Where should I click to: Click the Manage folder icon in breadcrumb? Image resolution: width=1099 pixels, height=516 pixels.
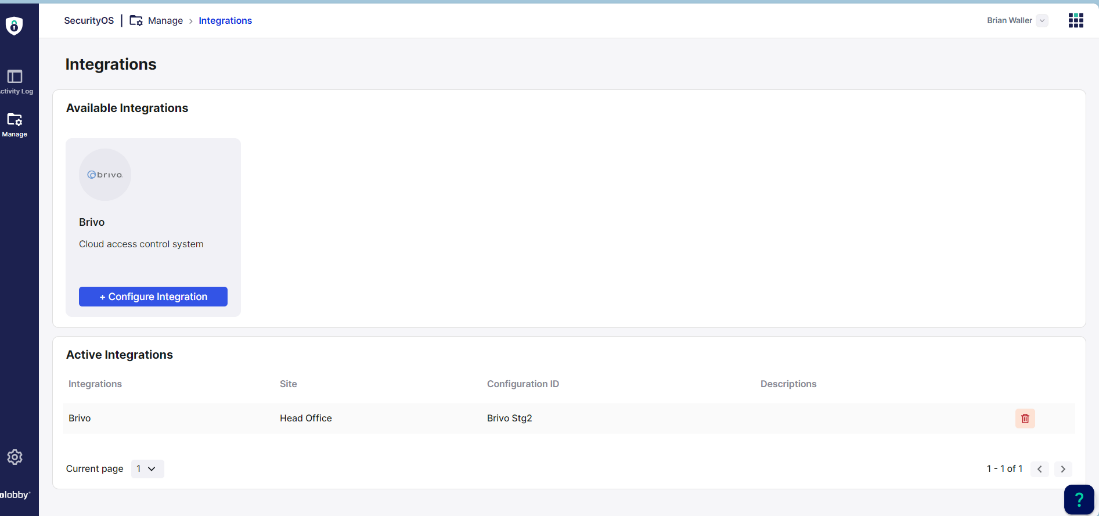(x=136, y=20)
